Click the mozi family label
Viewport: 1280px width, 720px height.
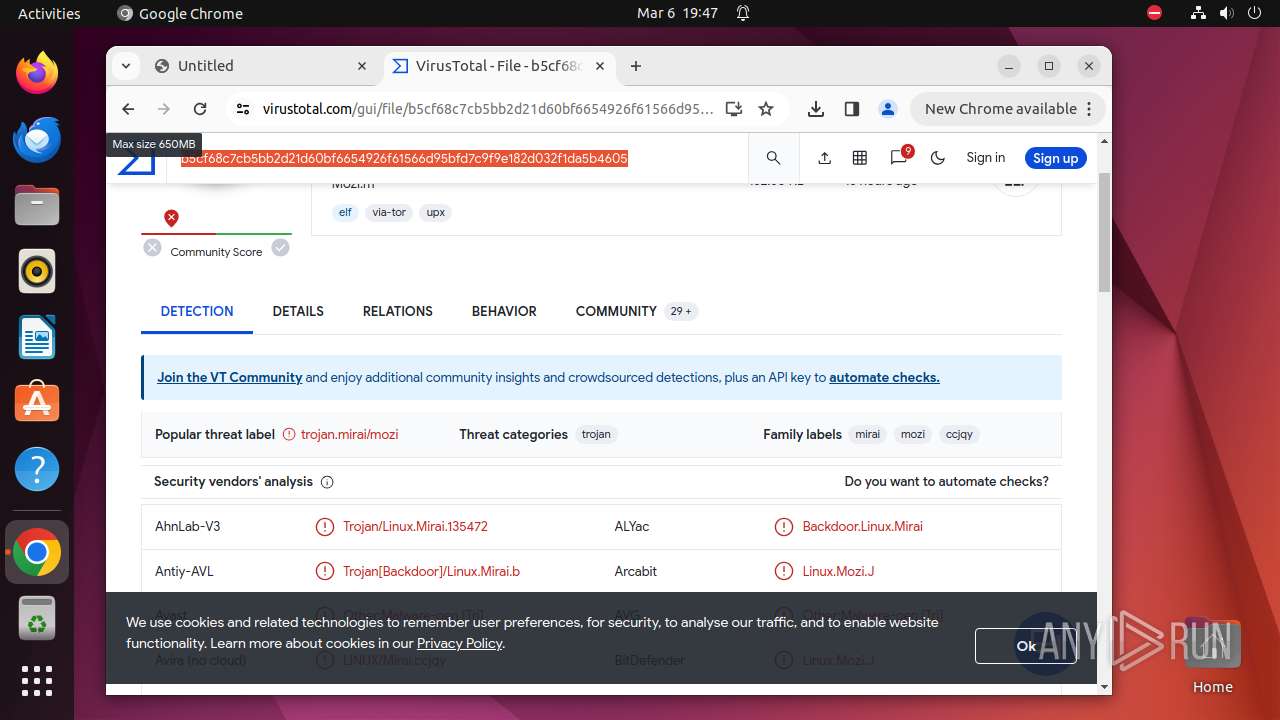[913, 434]
